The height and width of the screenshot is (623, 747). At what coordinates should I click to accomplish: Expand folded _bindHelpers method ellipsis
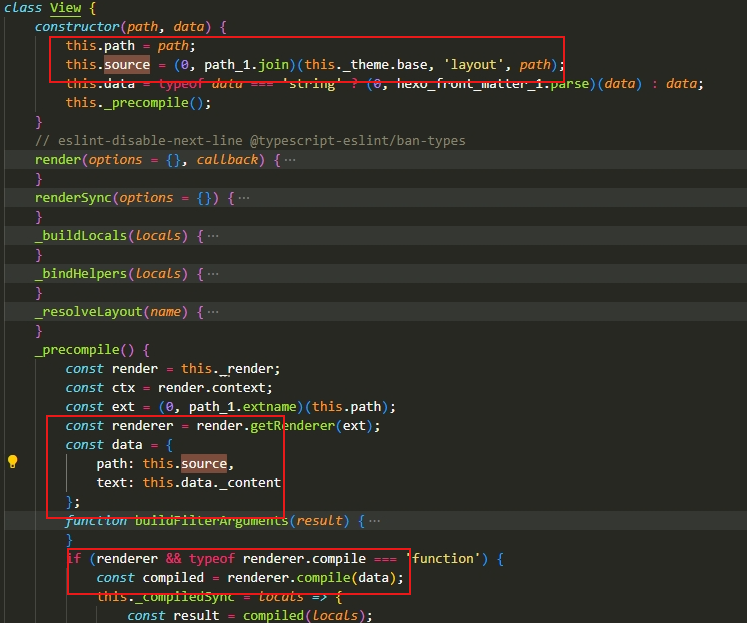tap(213, 274)
